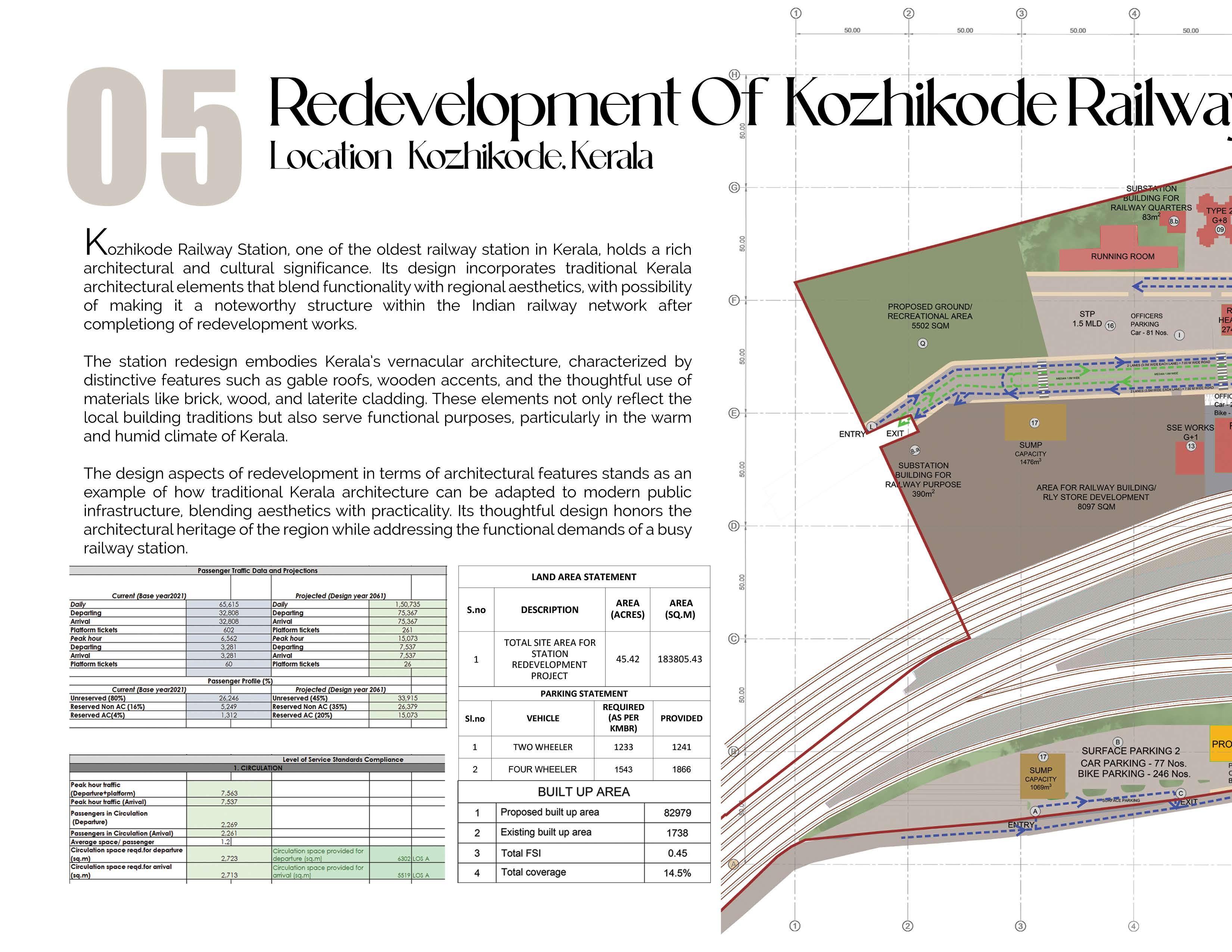This screenshot has width=1232, height=952.
Task: Click circled 13 marker under SSE WORKS
Action: pos(1191,446)
